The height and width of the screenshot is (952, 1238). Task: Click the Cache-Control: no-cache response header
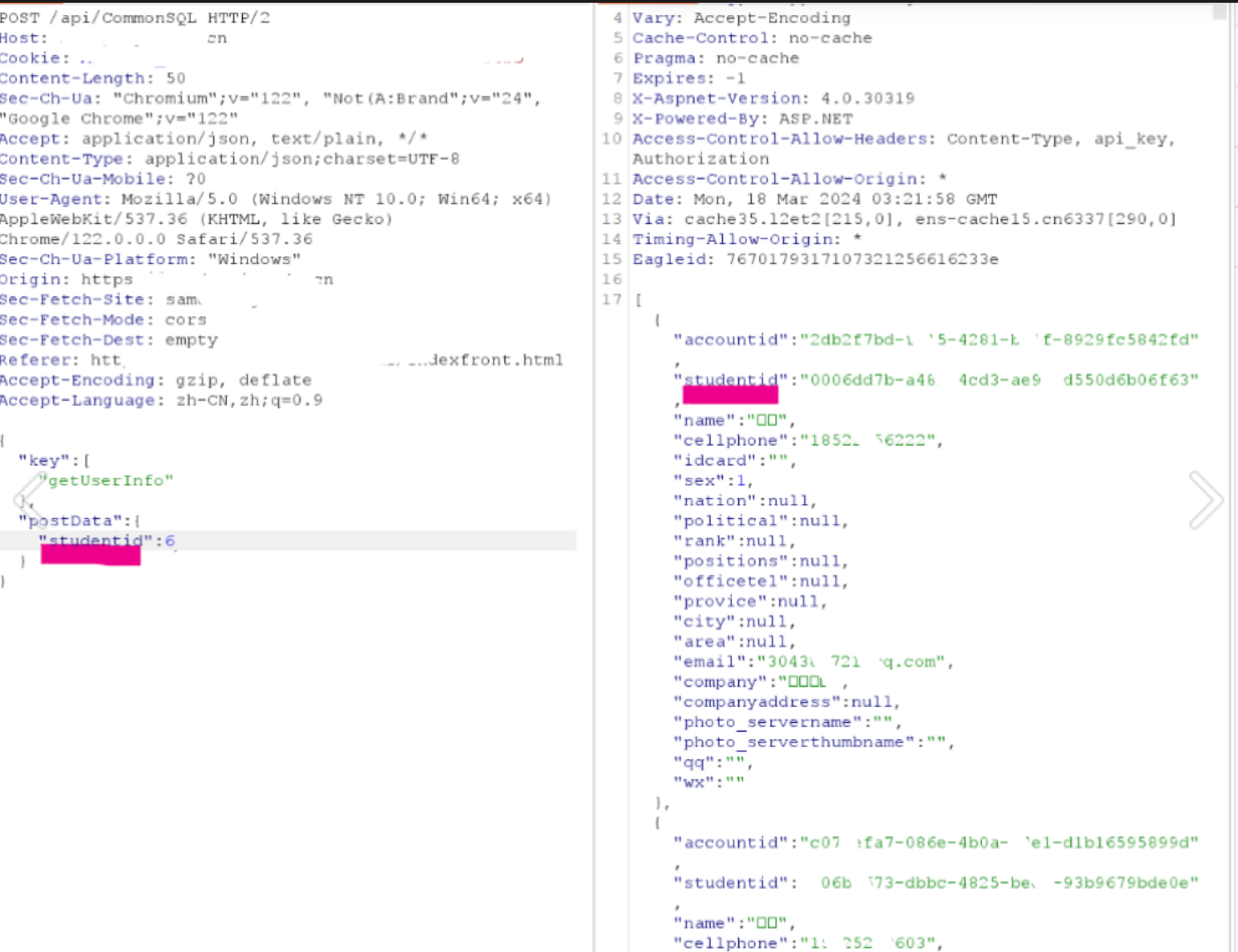pos(753,38)
